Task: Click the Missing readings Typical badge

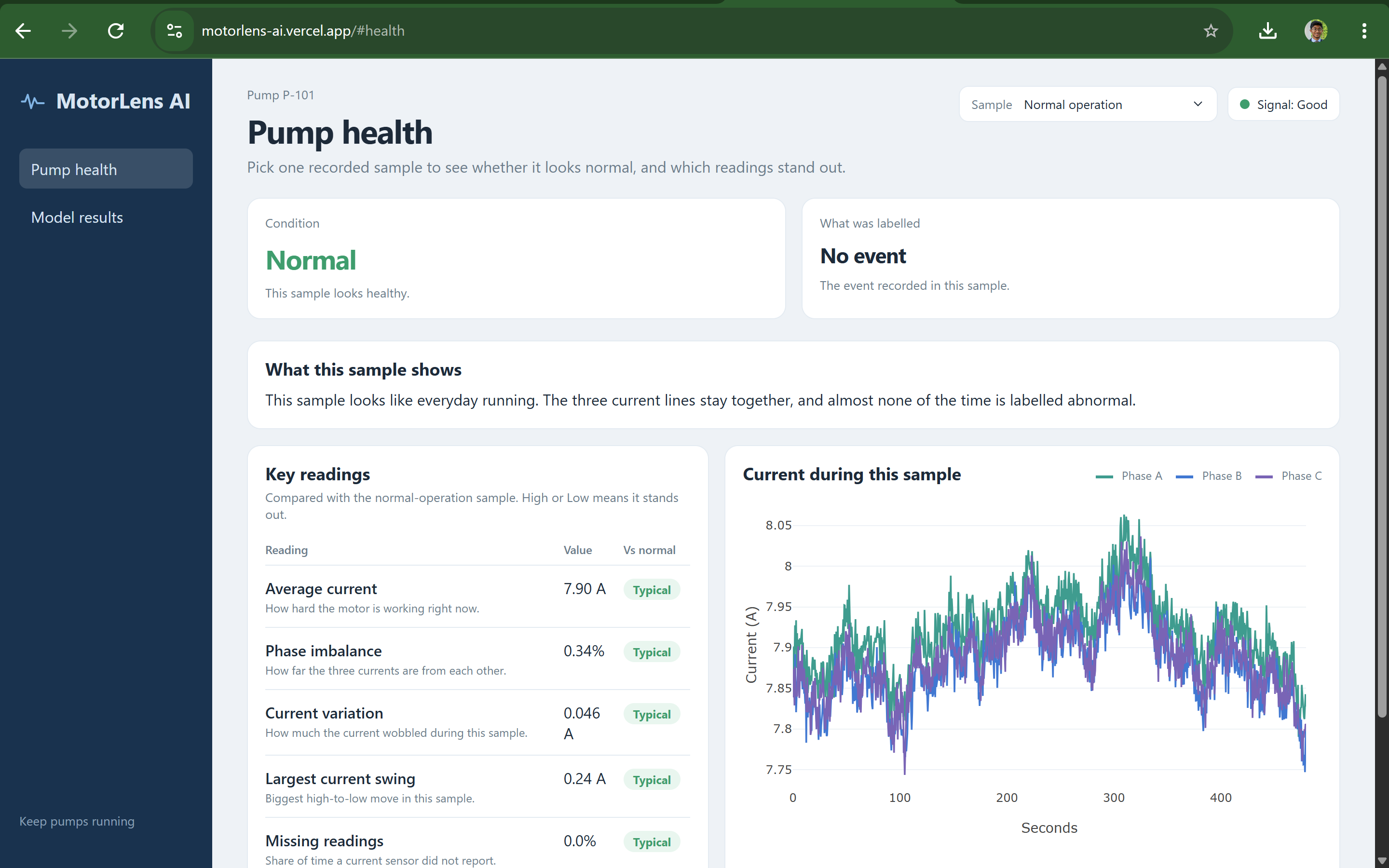Action: coord(652,841)
